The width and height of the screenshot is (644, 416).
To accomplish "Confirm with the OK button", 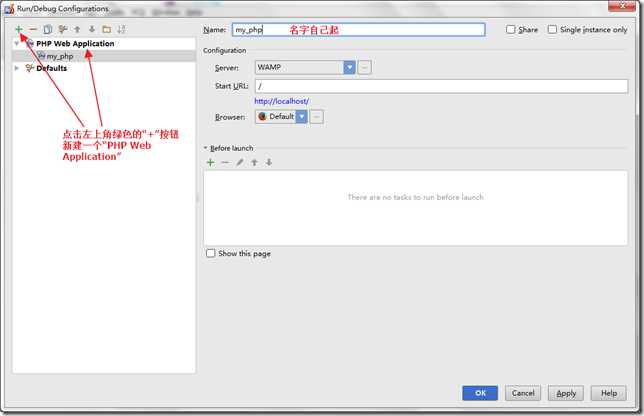I will 480,393.
